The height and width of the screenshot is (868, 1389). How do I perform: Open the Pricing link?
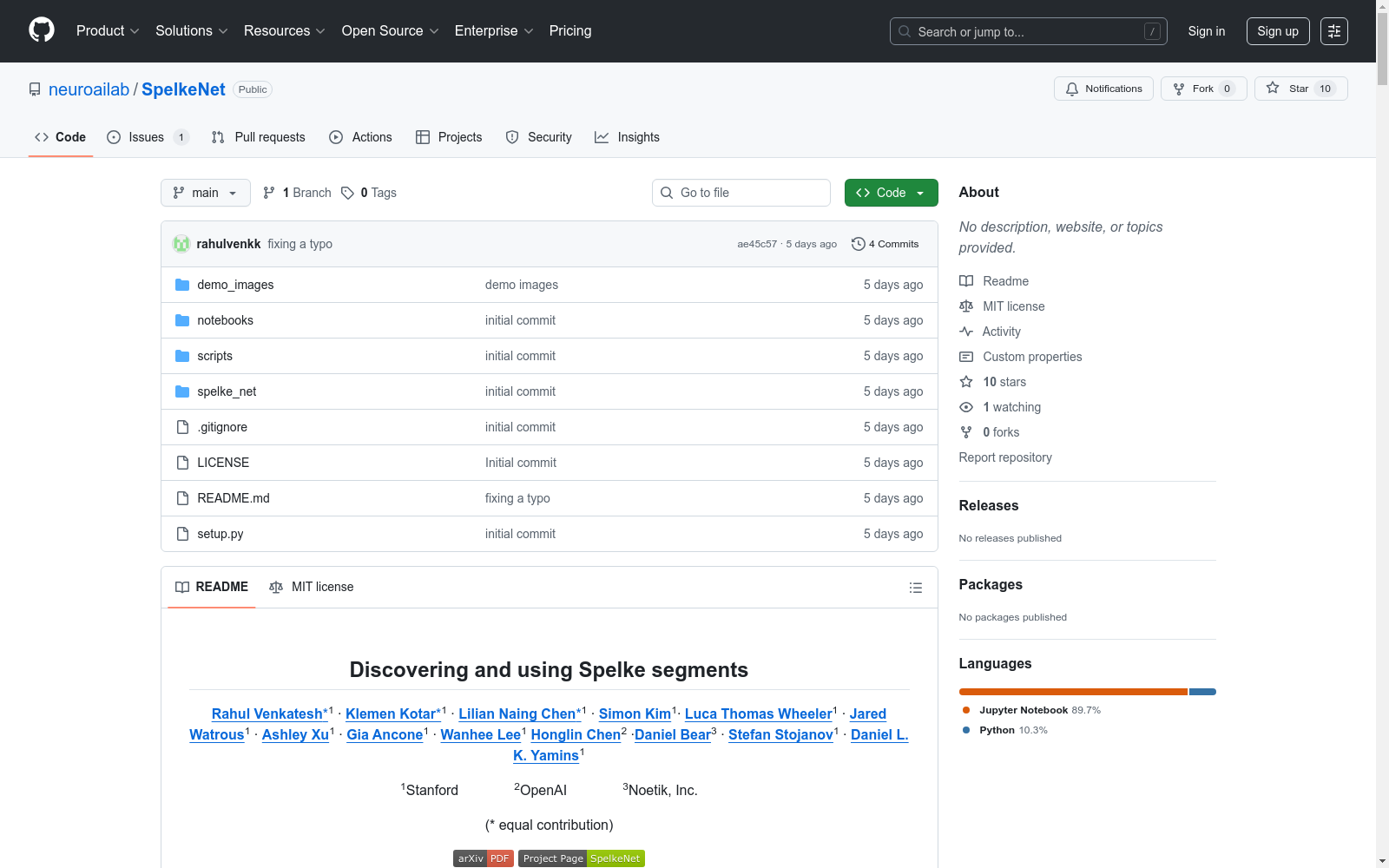570,30
